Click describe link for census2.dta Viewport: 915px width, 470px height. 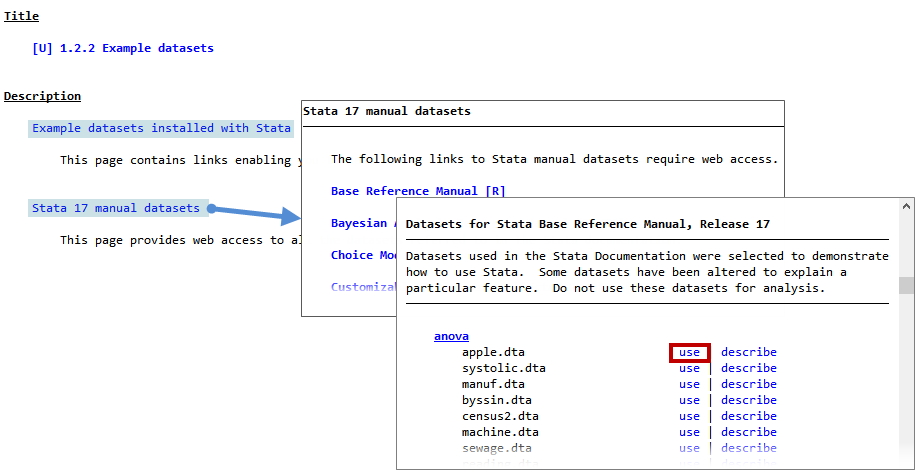point(749,416)
